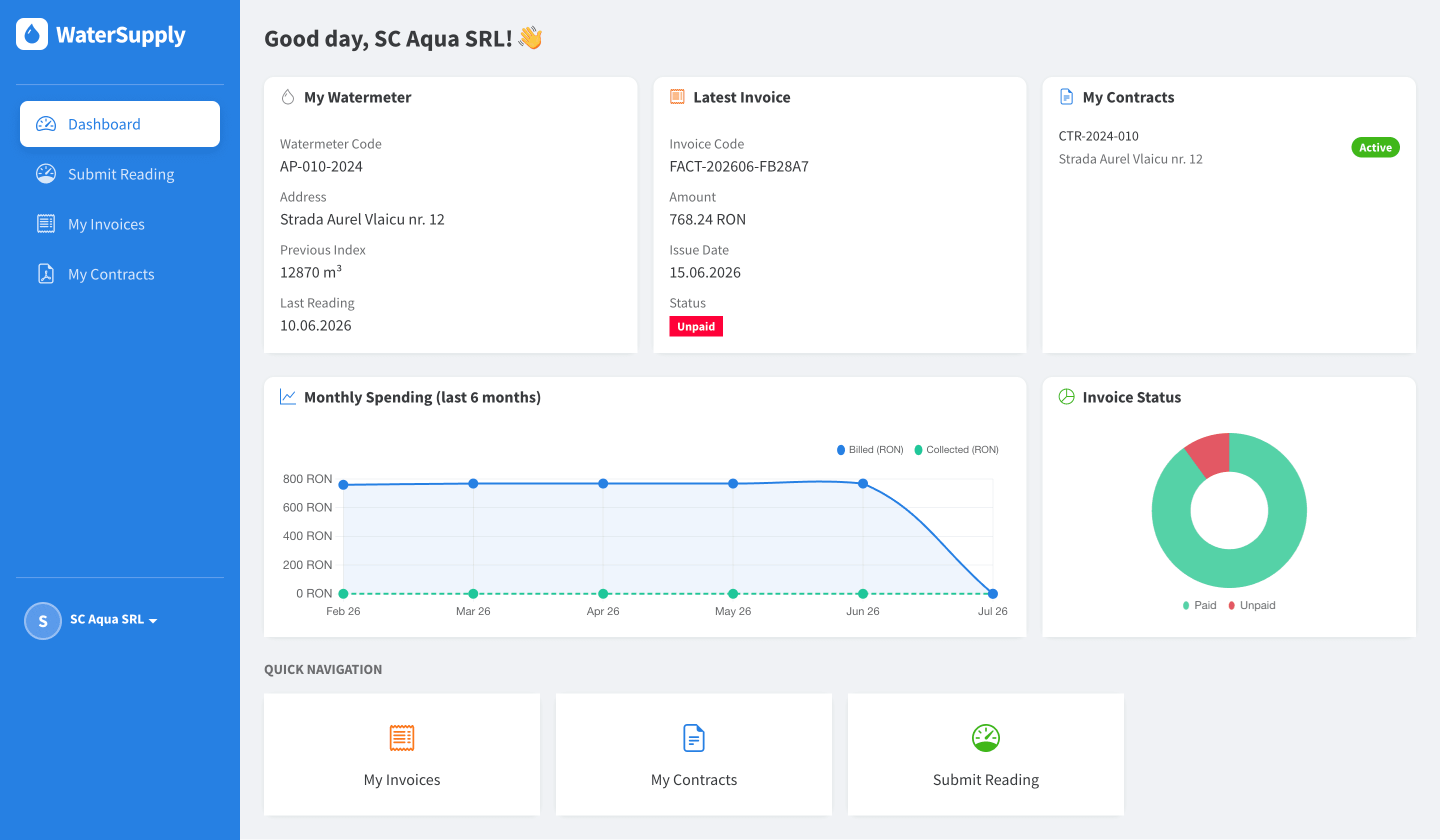1440x840 pixels.
Task: Click the Billed data point for Jul 26
Action: (x=992, y=593)
